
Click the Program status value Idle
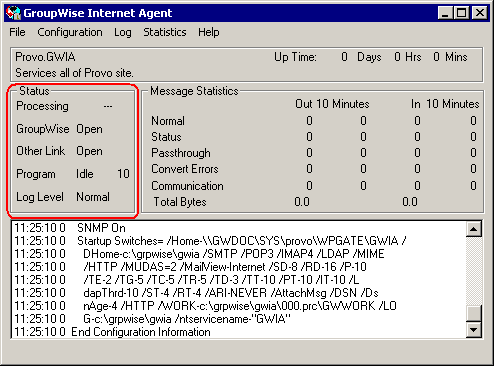pyautogui.click(x=85, y=174)
